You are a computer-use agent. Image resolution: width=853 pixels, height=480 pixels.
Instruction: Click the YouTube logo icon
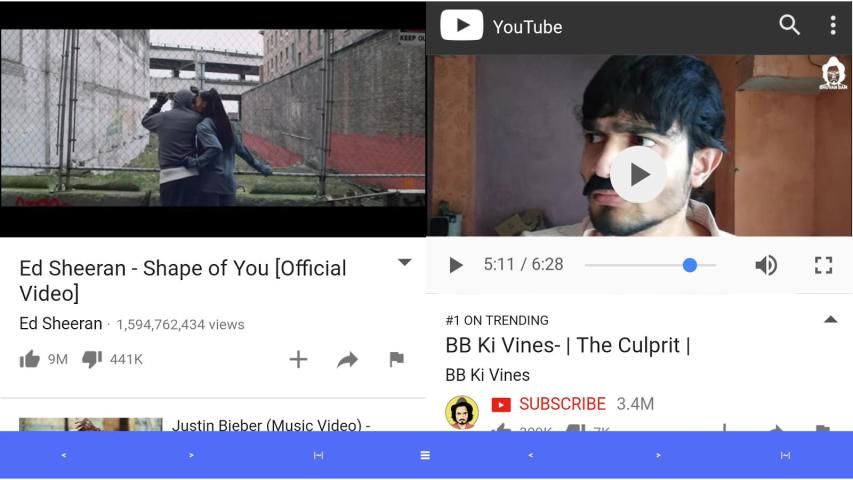(461, 25)
